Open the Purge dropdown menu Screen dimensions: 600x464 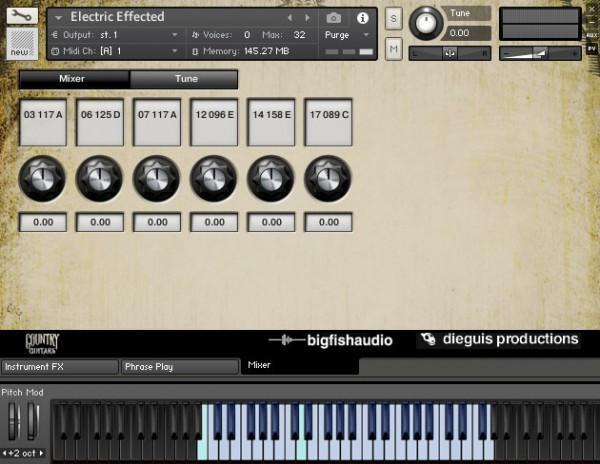[x=347, y=34]
